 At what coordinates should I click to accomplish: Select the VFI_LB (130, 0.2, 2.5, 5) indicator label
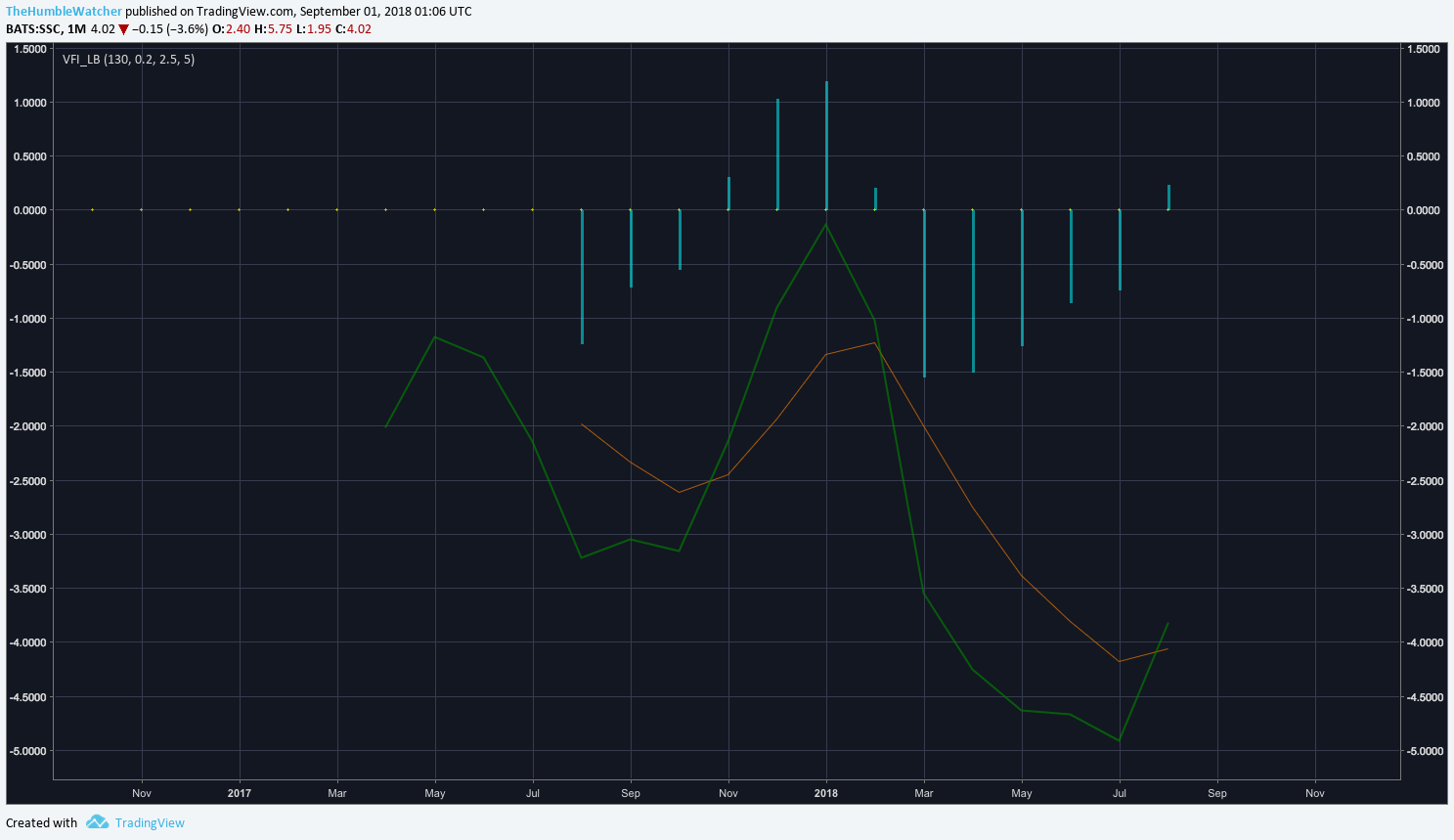pos(128,60)
